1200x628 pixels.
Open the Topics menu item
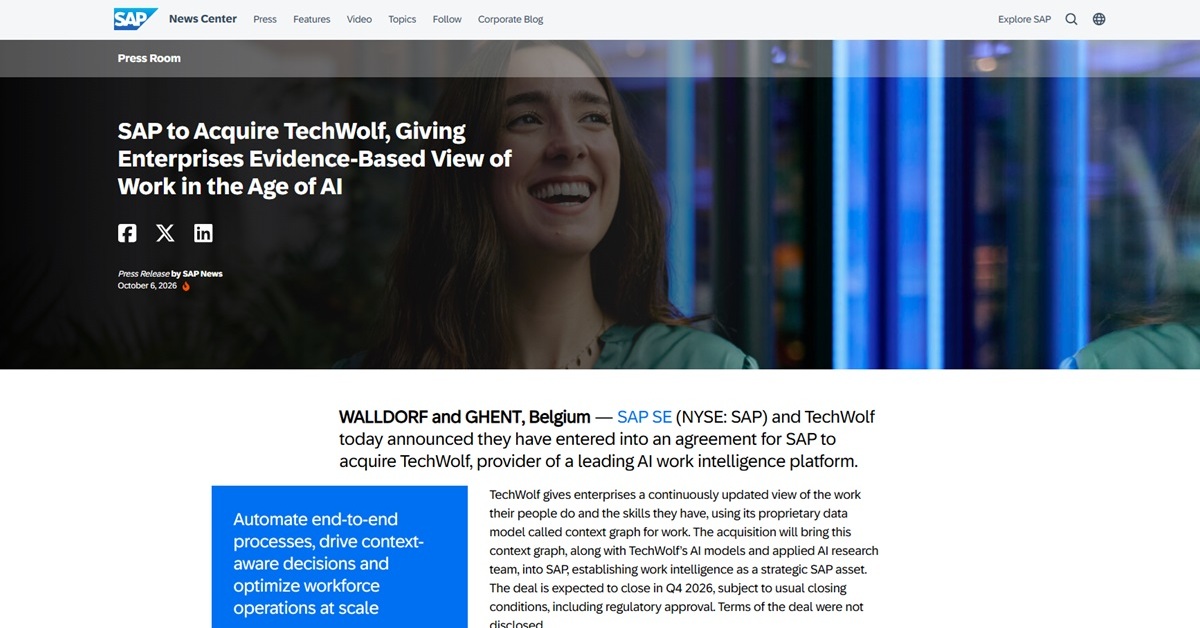402,19
